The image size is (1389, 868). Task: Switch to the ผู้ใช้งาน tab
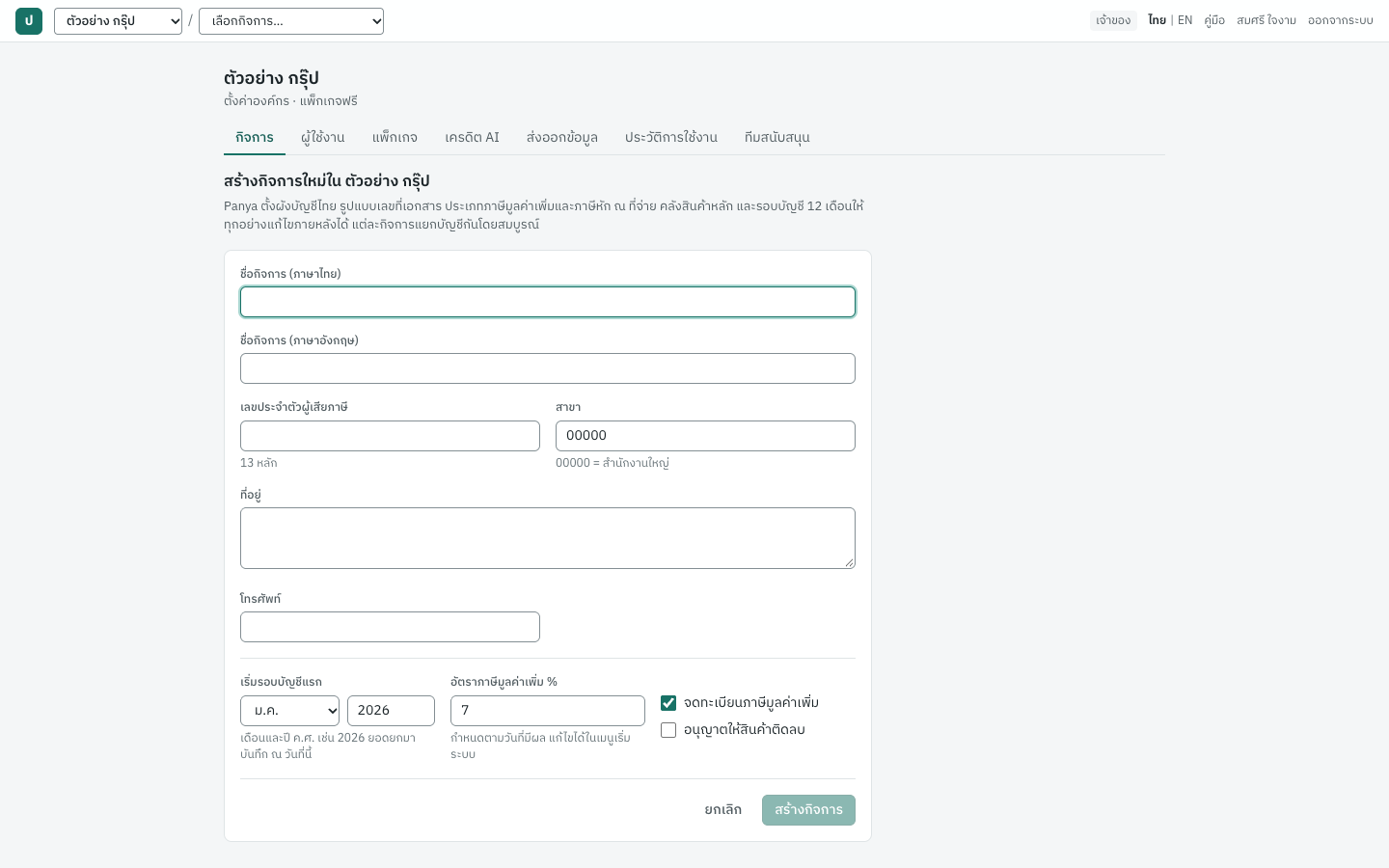coord(323,137)
